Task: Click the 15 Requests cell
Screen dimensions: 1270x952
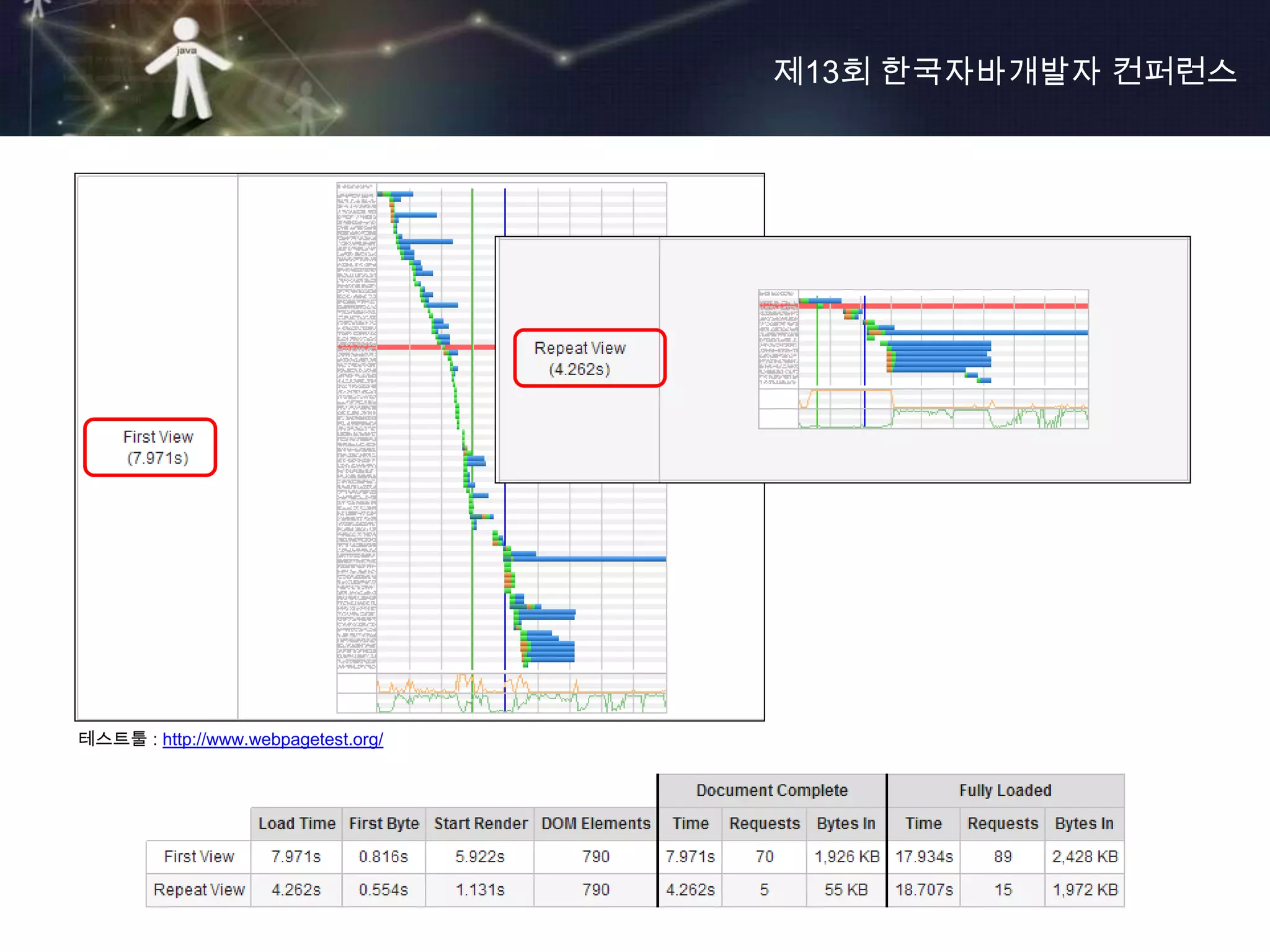Action: (x=1003, y=890)
